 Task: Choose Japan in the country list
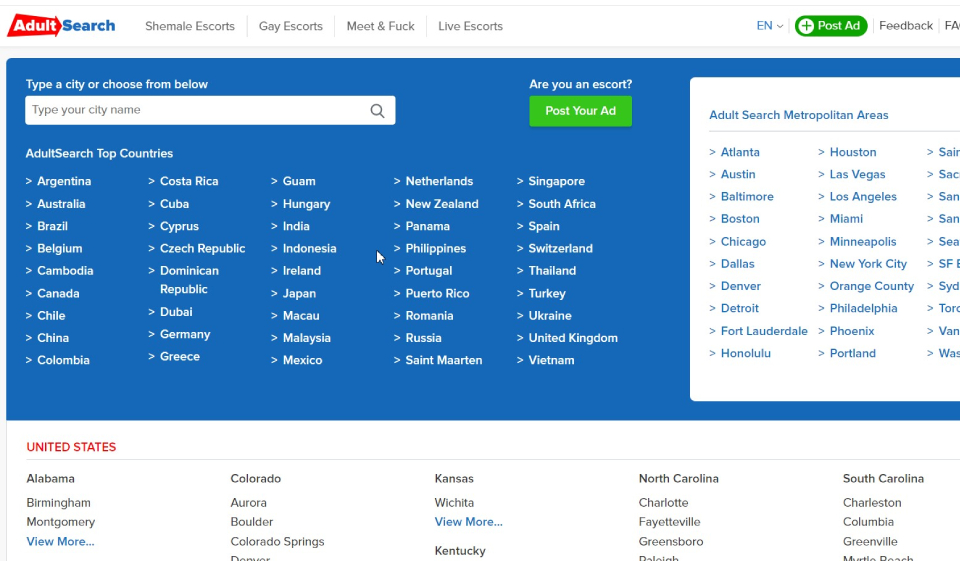point(299,293)
